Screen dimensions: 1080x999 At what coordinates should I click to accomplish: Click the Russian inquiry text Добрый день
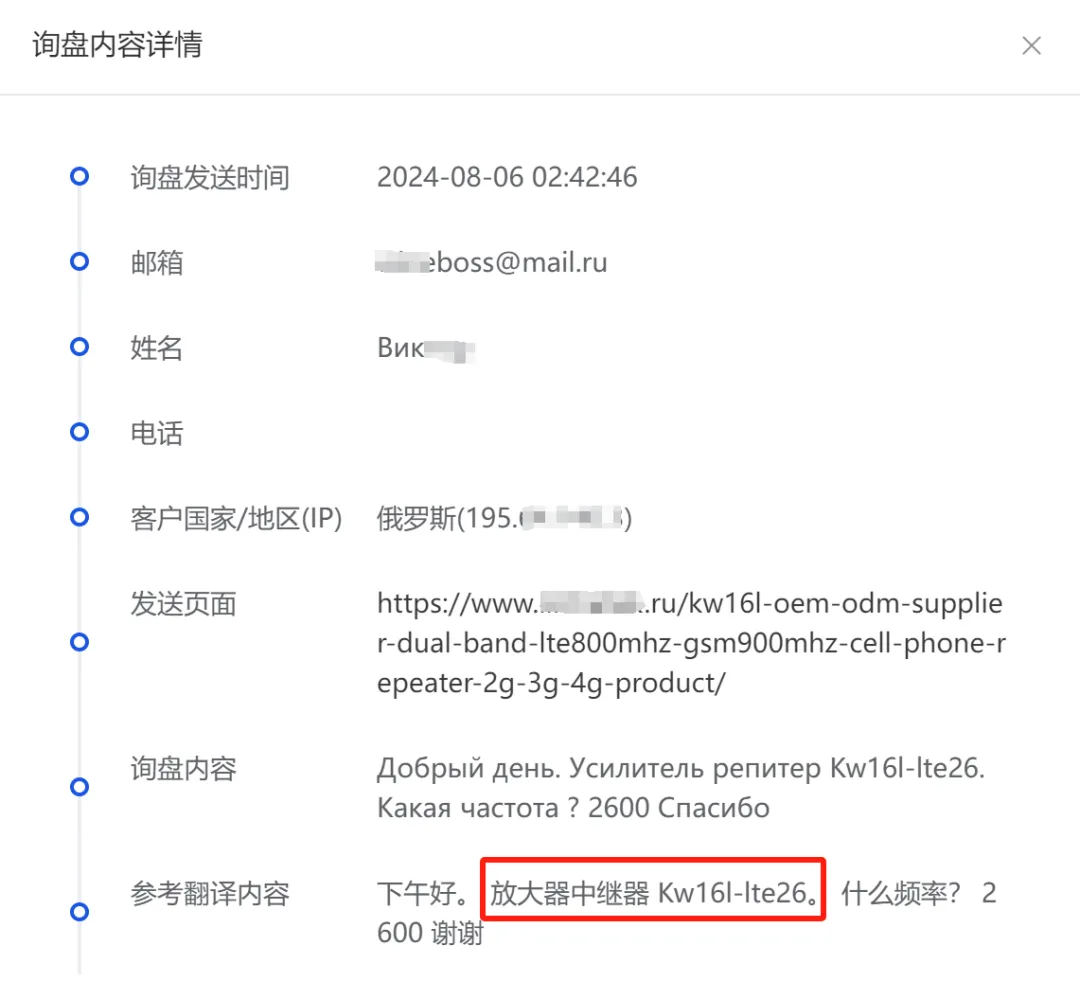coord(468,768)
